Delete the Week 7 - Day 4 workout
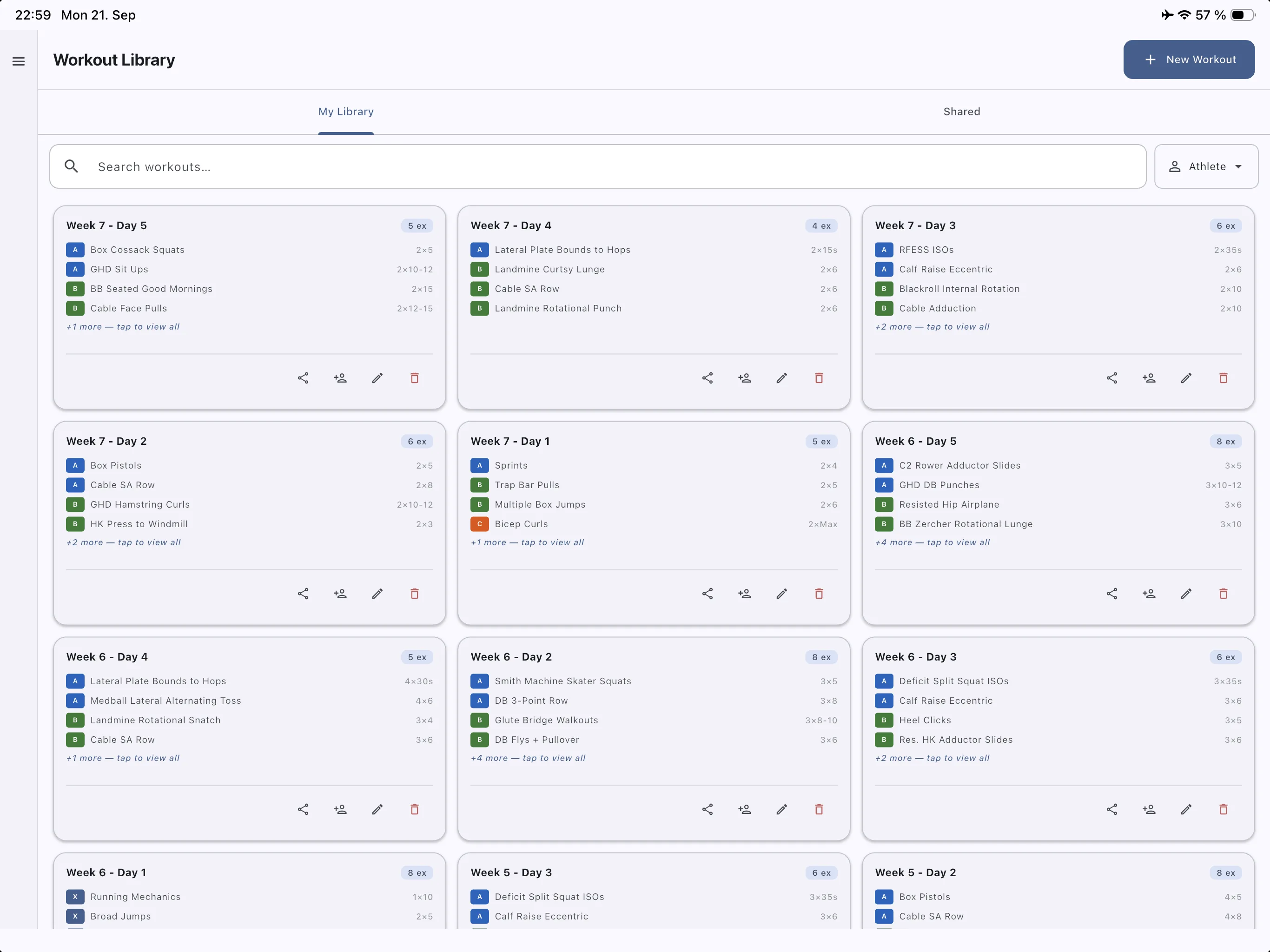1270x952 pixels. point(819,378)
